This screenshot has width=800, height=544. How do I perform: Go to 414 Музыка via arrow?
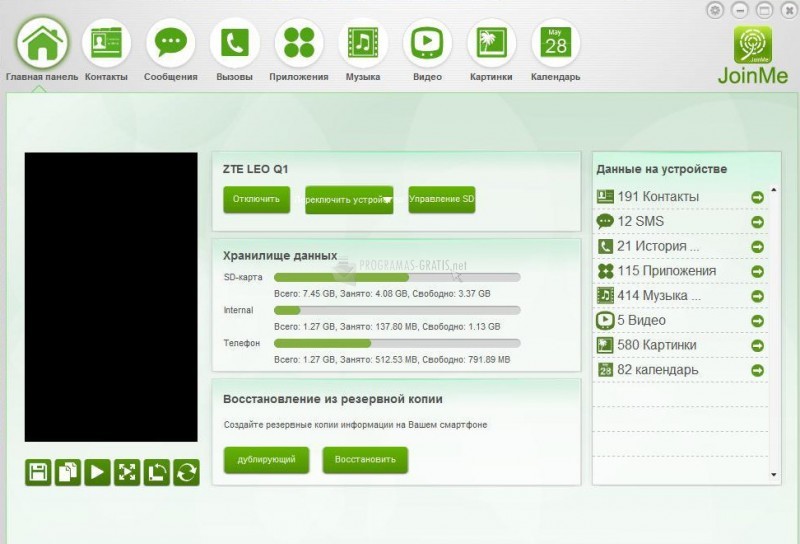[x=758, y=296]
